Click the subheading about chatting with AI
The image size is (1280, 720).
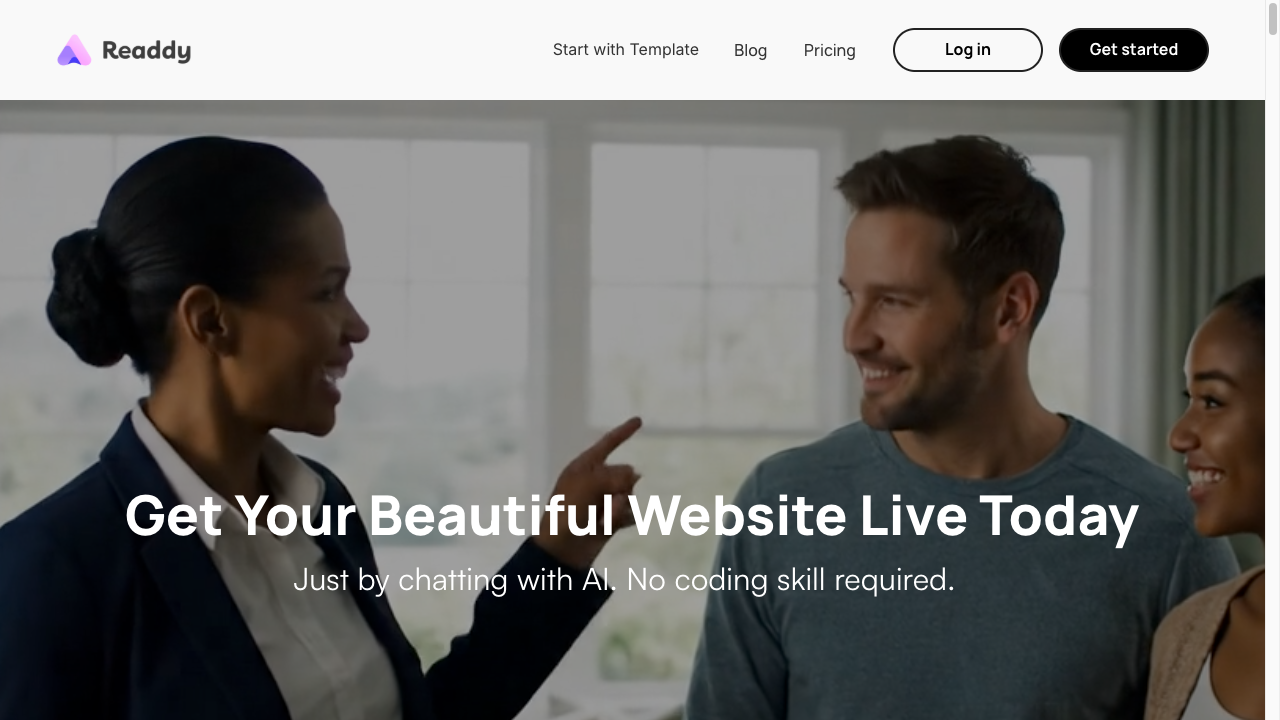click(x=624, y=580)
